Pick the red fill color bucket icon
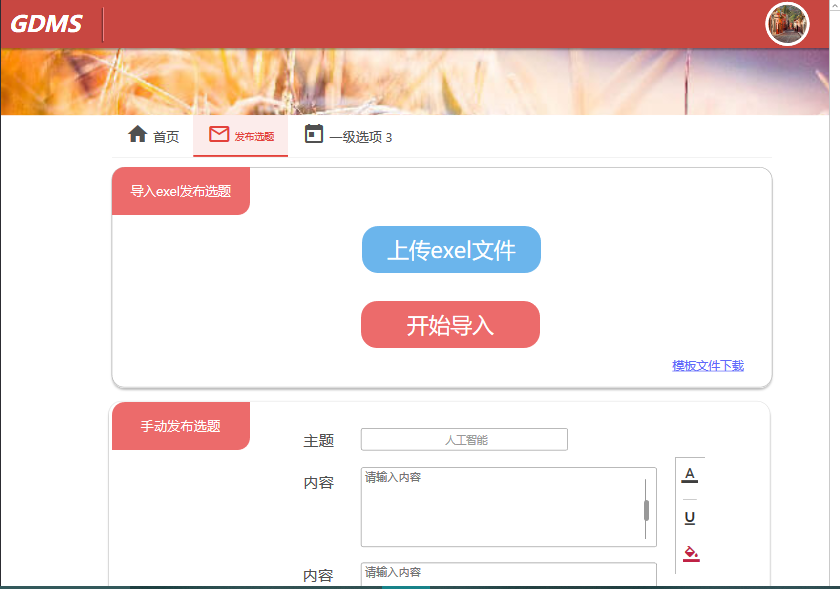This screenshot has width=840, height=589. [691, 553]
